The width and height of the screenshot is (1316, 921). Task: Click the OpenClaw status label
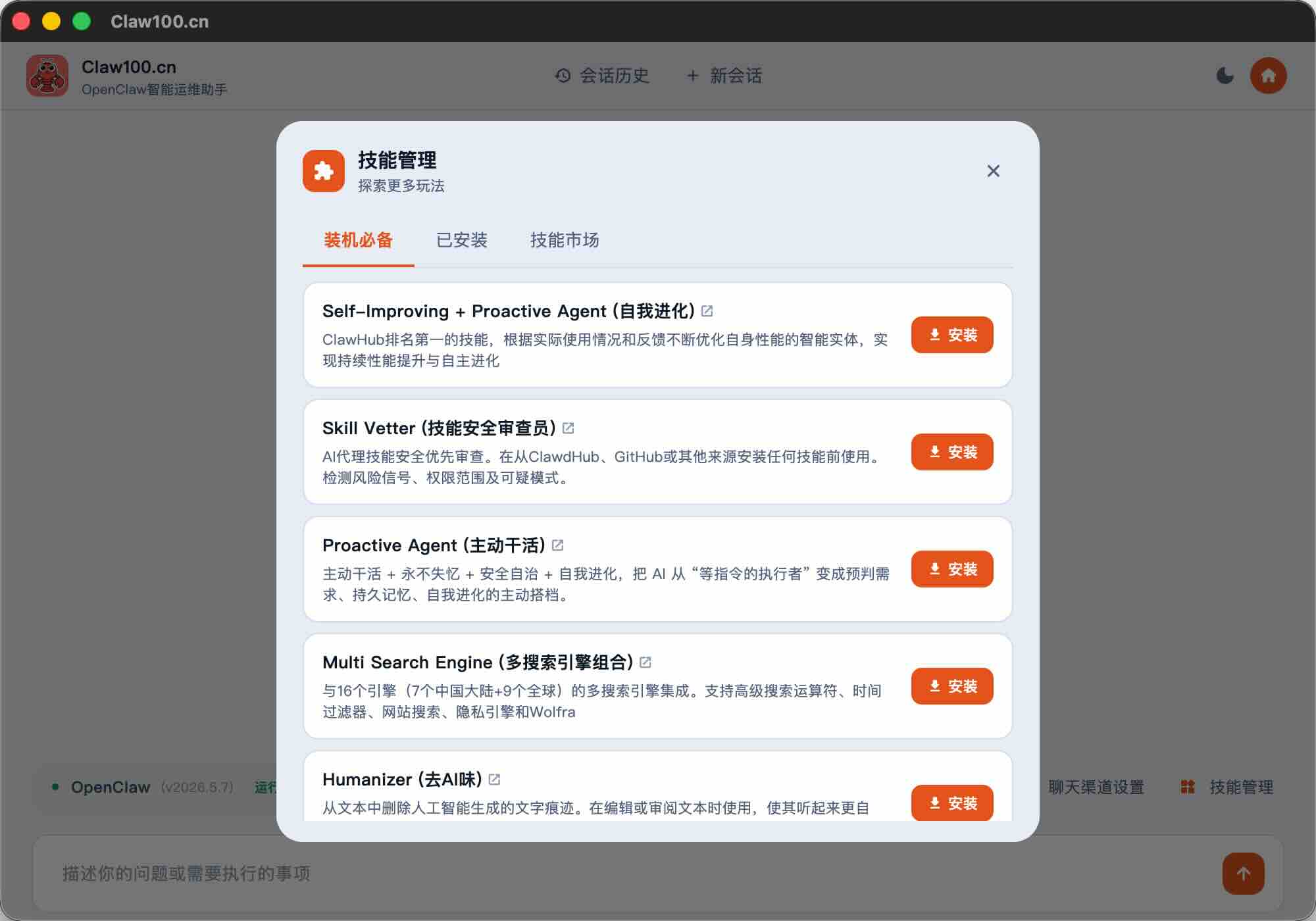pyautogui.click(x=111, y=787)
